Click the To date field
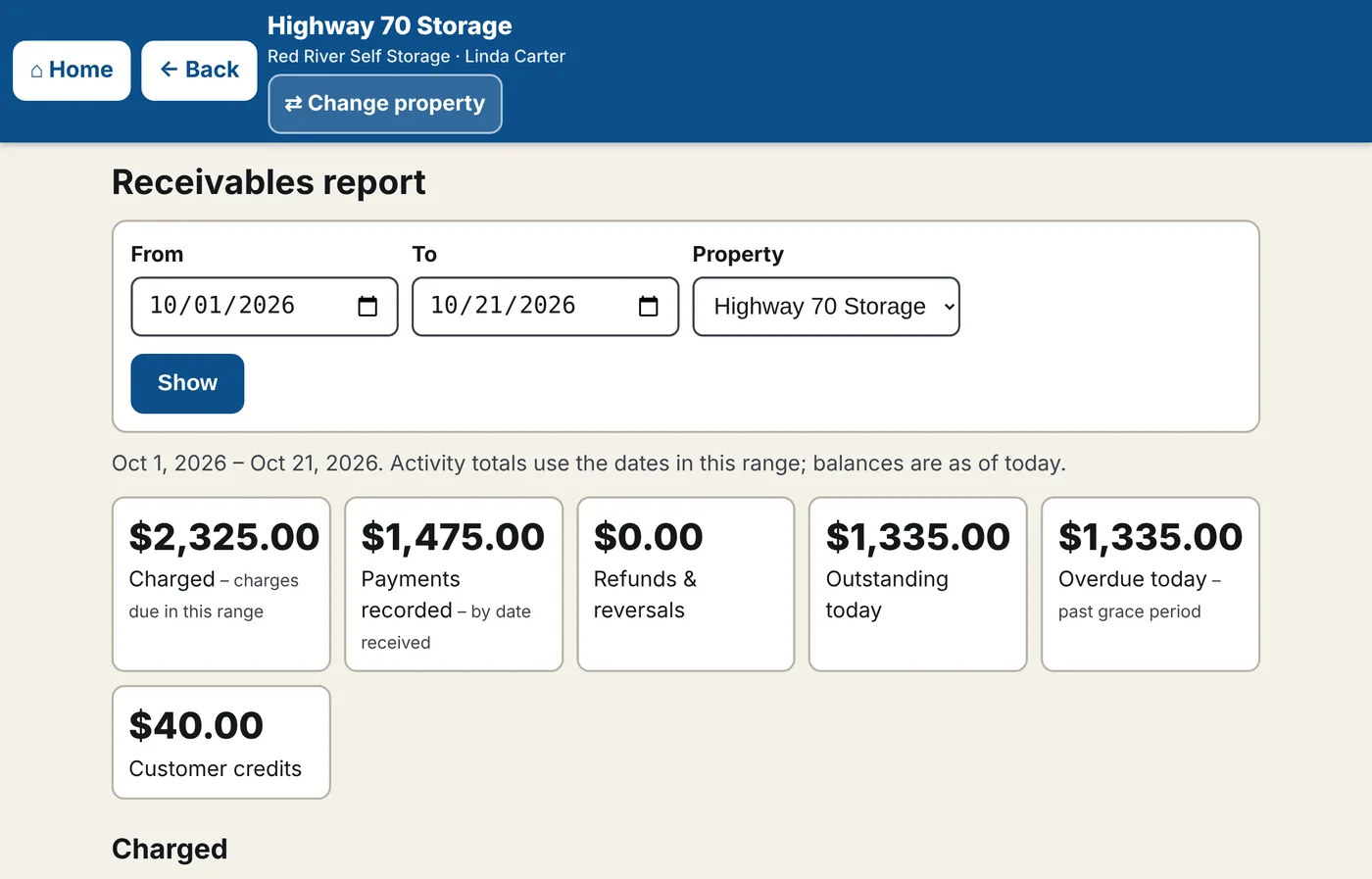The height and width of the screenshot is (879, 1372). pyautogui.click(x=545, y=307)
